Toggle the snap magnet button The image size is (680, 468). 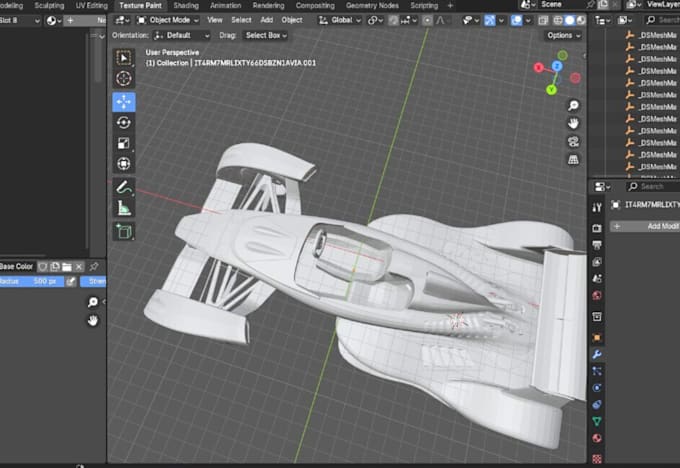pos(393,20)
